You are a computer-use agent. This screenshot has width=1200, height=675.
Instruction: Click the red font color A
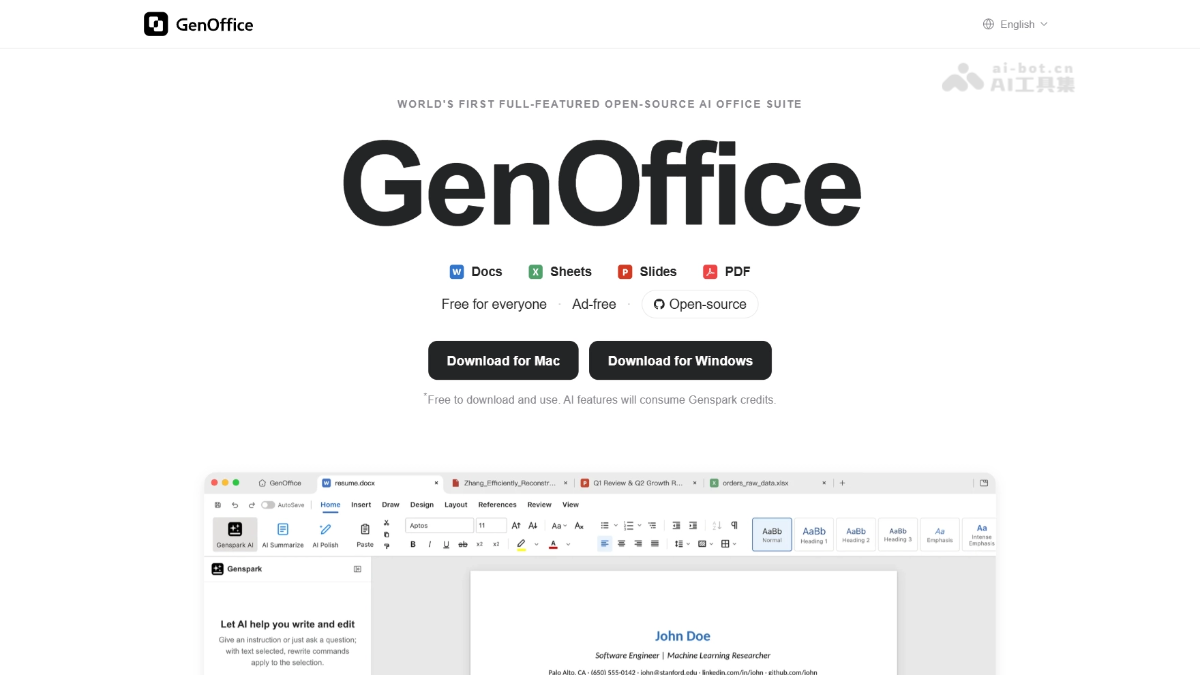pyautogui.click(x=553, y=545)
